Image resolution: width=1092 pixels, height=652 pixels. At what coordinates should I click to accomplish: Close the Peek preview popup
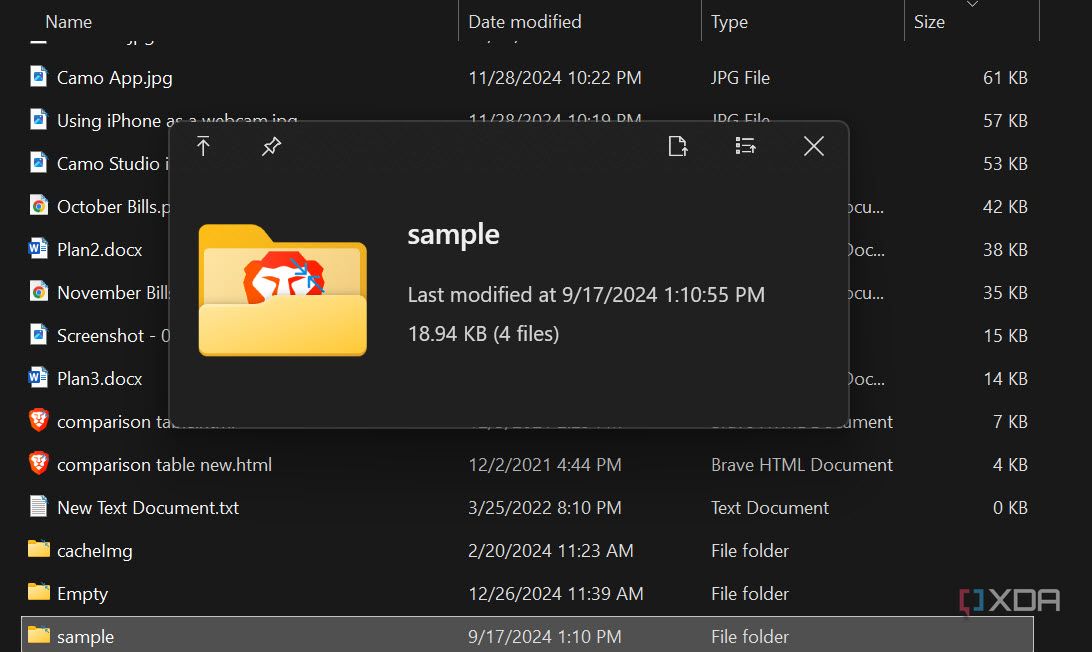pos(813,146)
